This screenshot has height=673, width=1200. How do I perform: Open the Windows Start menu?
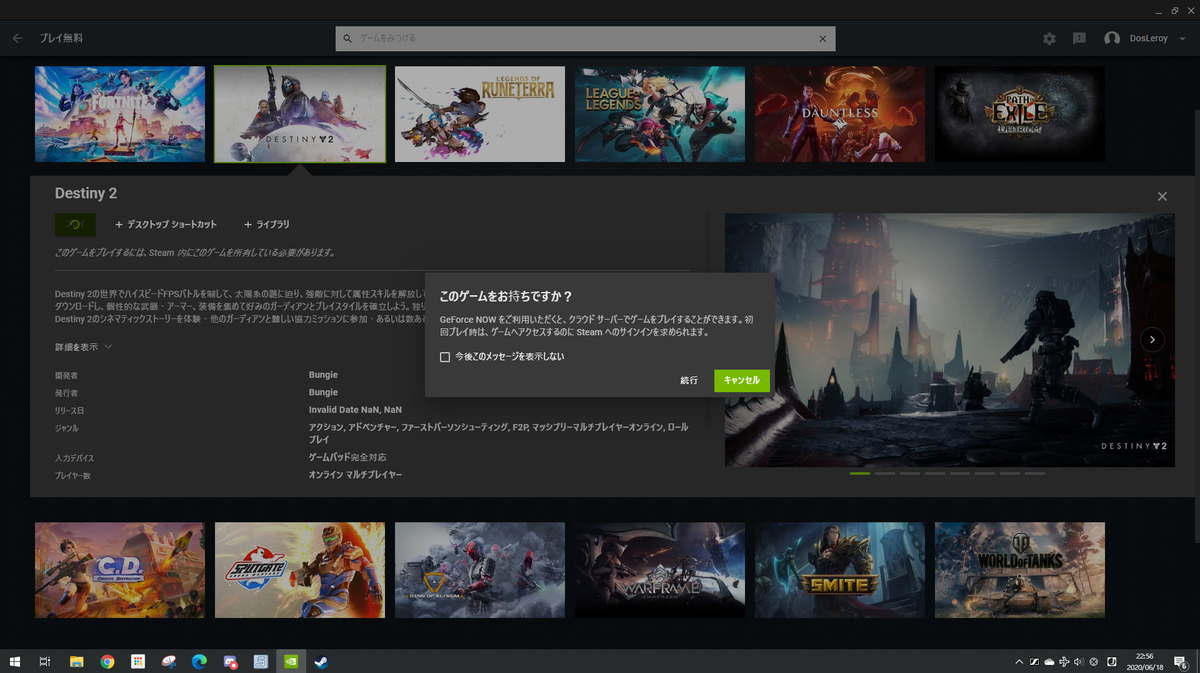point(15,661)
